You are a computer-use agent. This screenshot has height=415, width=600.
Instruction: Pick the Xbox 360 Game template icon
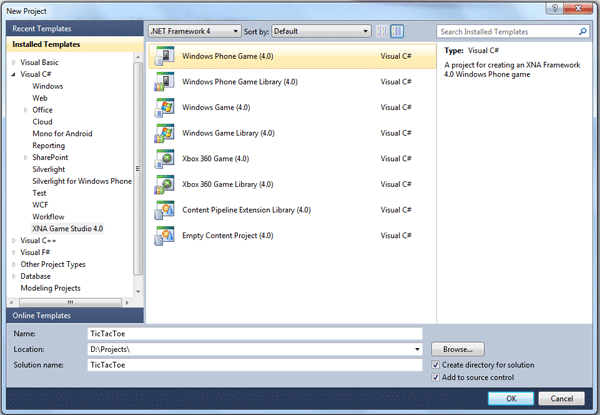pyautogui.click(x=164, y=158)
